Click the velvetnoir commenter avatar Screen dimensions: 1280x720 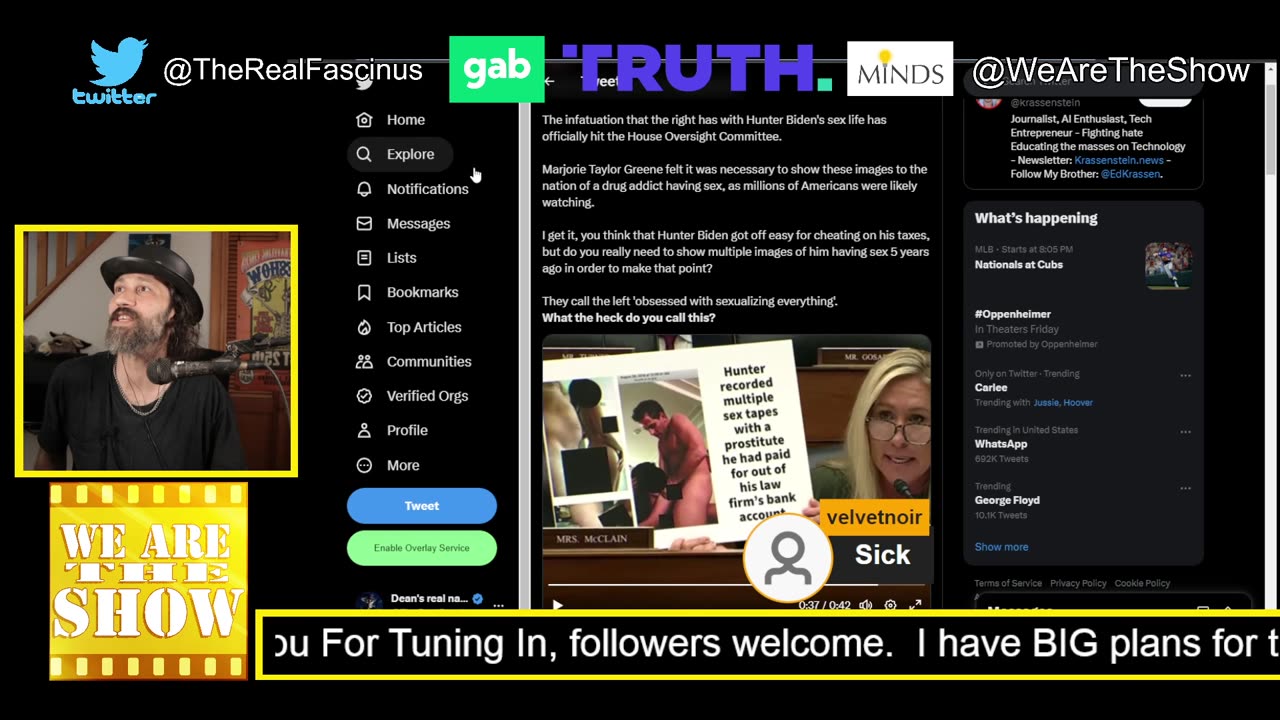[x=788, y=558]
